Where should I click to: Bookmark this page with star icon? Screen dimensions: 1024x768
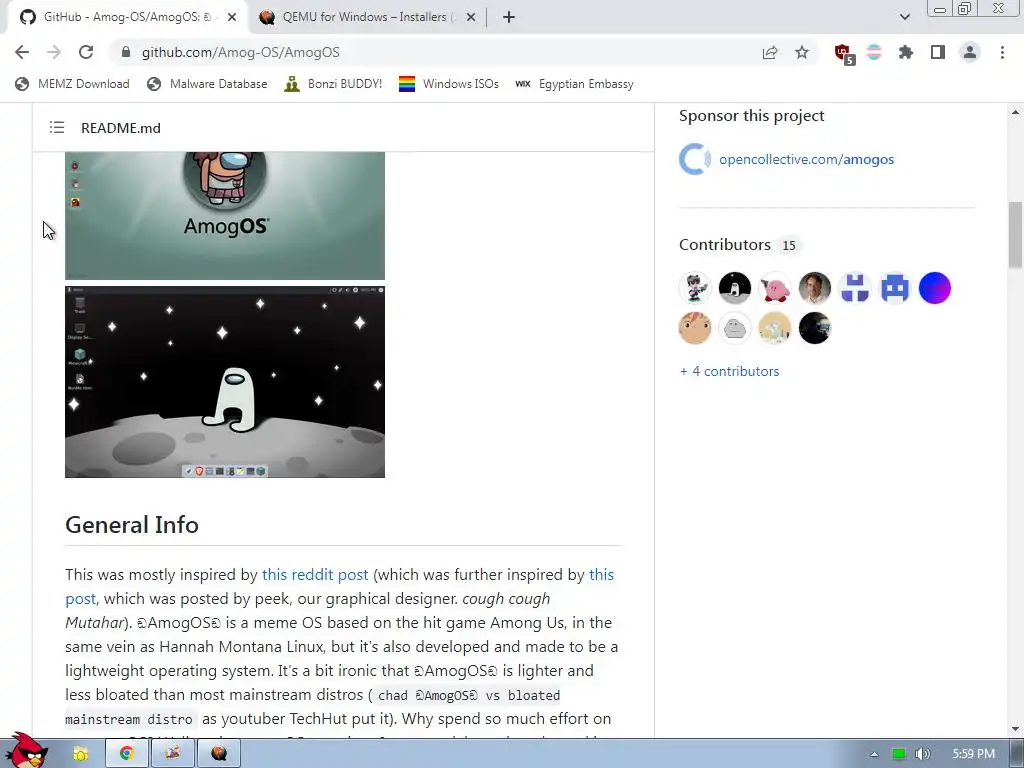(x=802, y=52)
